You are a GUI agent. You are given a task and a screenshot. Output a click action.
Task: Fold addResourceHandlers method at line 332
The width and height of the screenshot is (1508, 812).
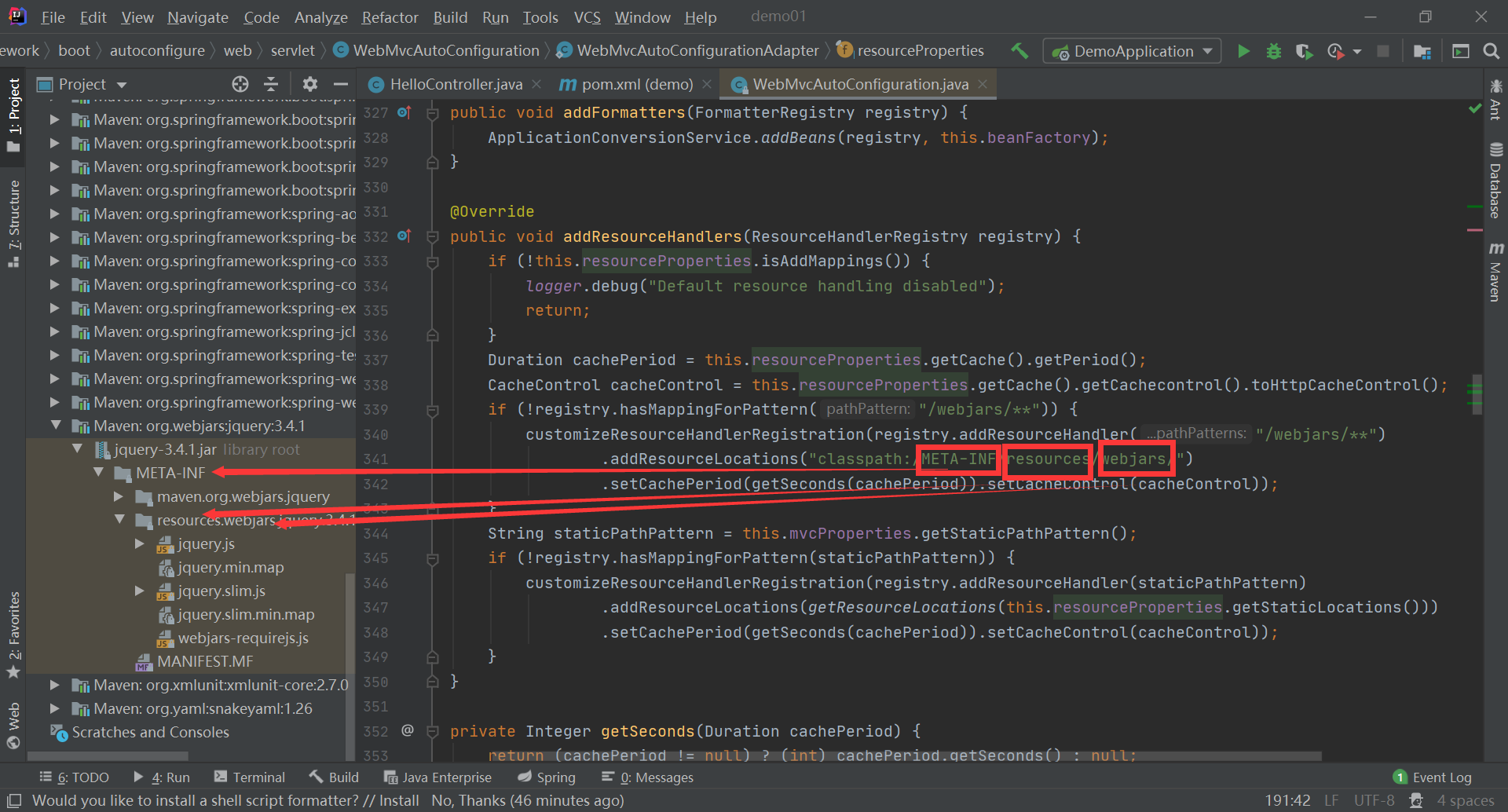point(432,236)
